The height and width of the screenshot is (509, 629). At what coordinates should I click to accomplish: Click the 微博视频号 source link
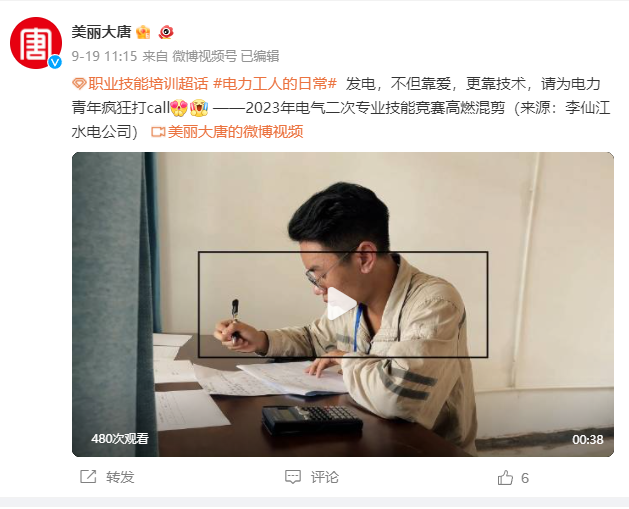(x=205, y=56)
